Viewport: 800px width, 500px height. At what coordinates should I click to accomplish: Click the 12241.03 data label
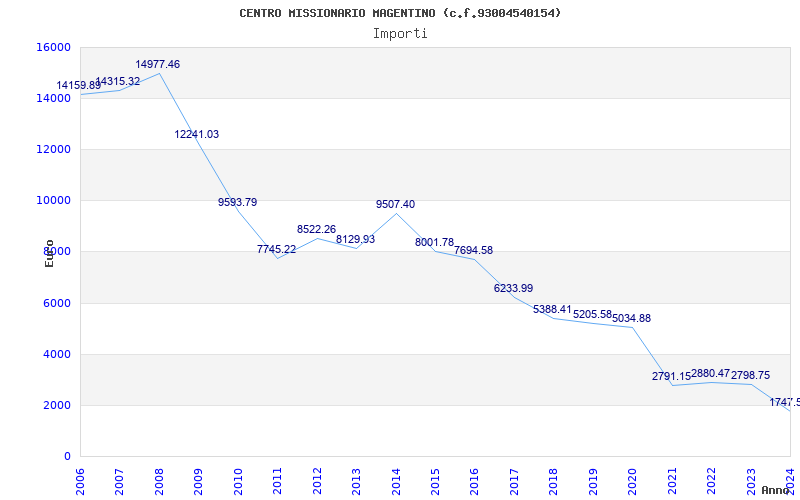(x=197, y=134)
